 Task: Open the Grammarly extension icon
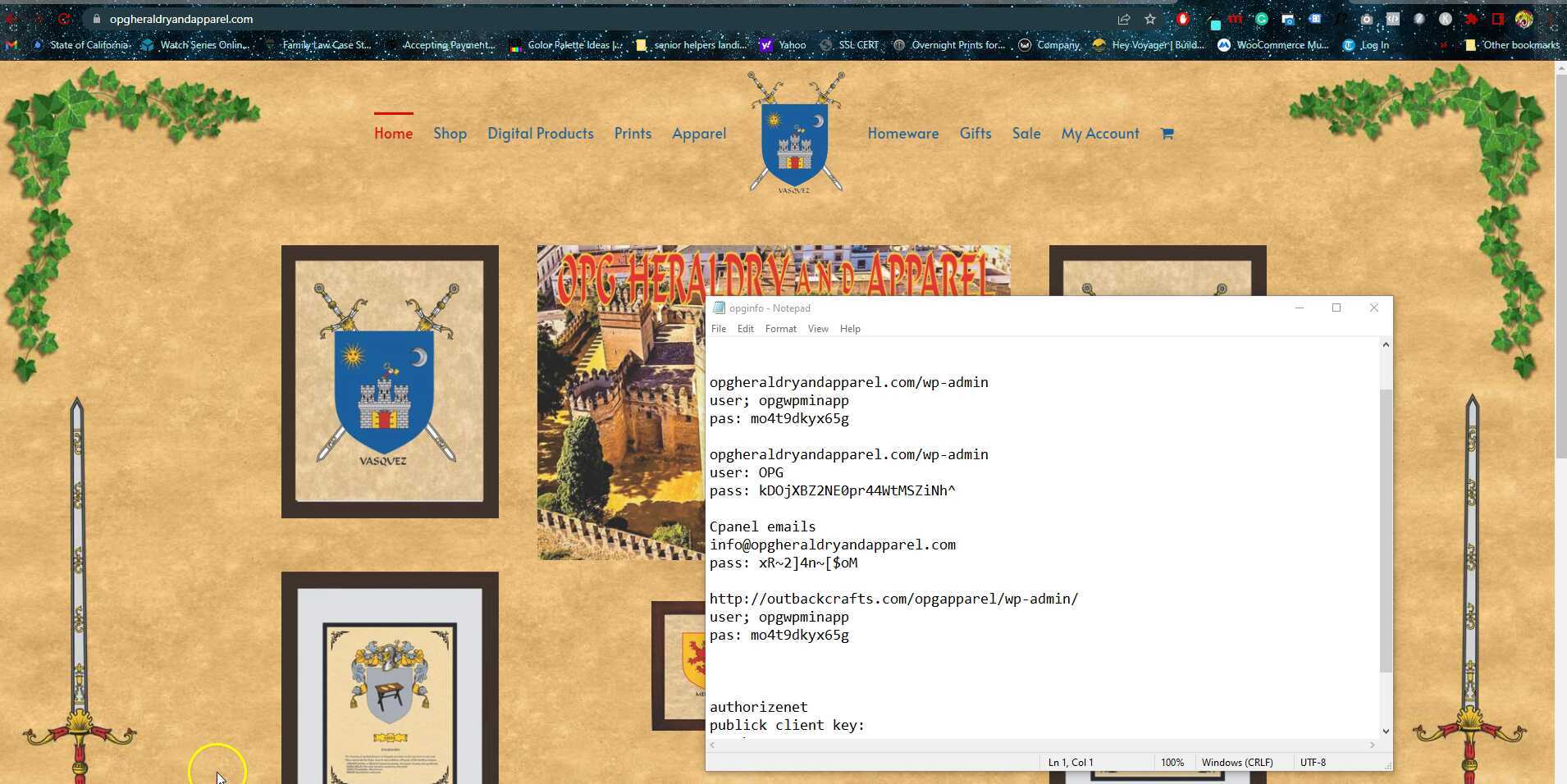(1262, 19)
